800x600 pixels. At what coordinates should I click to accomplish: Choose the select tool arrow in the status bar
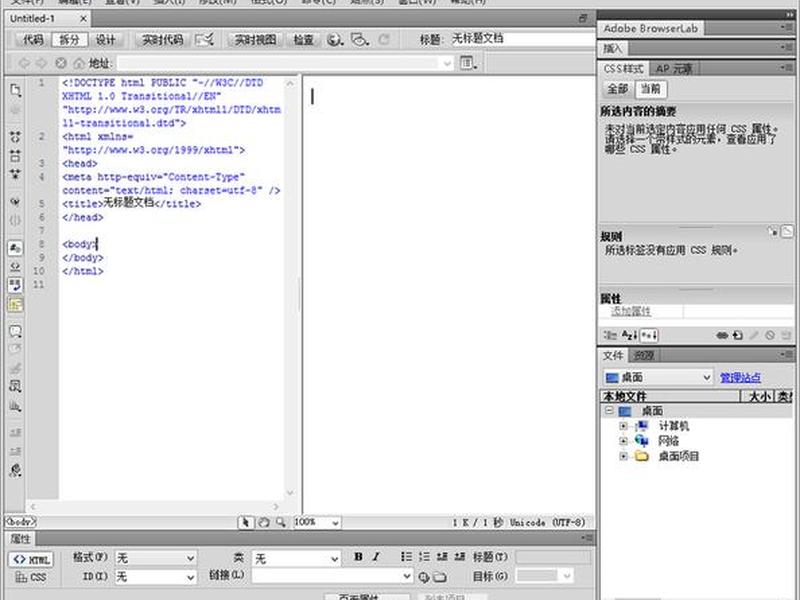point(245,522)
